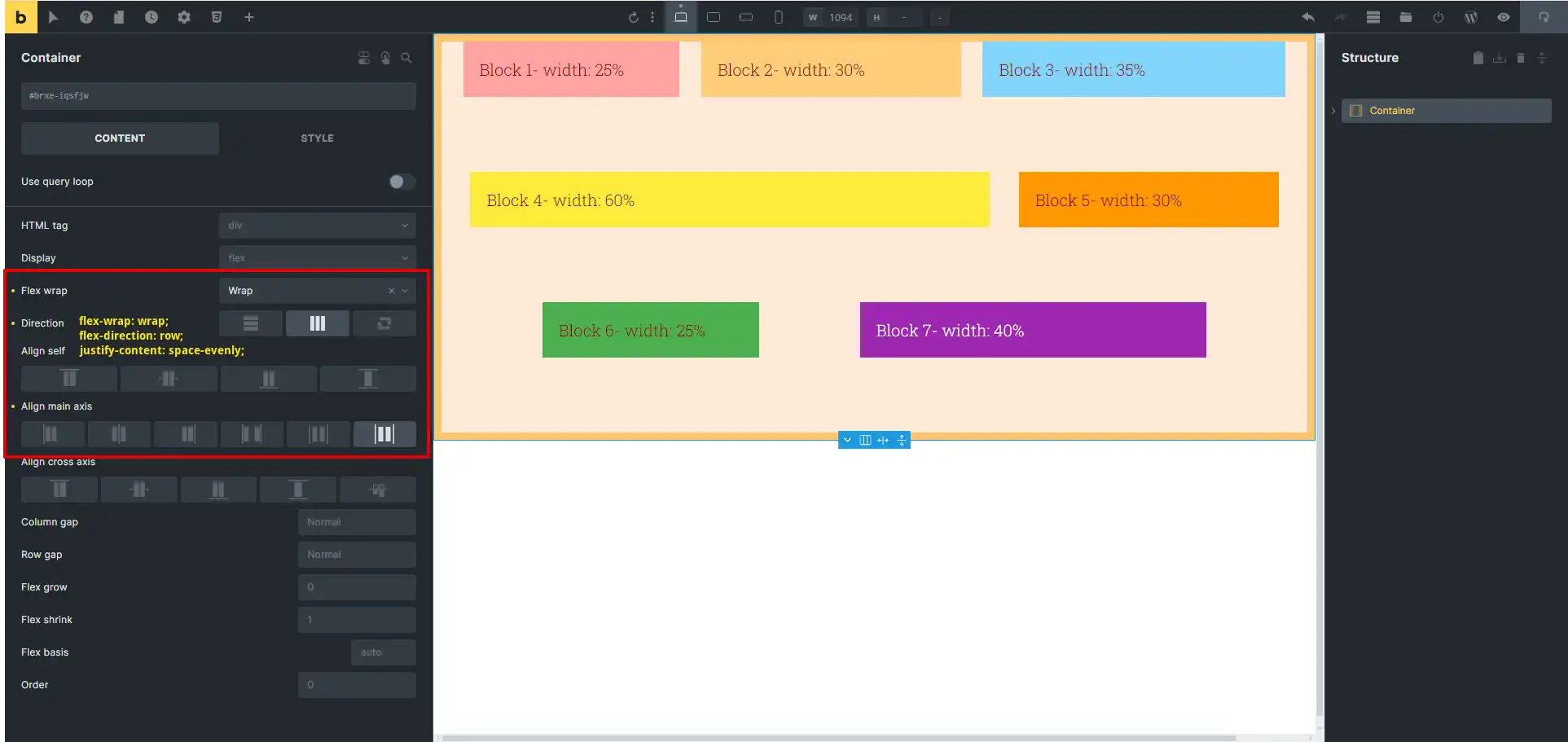Switch to tablet portrait breakpoint

point(714,17)
